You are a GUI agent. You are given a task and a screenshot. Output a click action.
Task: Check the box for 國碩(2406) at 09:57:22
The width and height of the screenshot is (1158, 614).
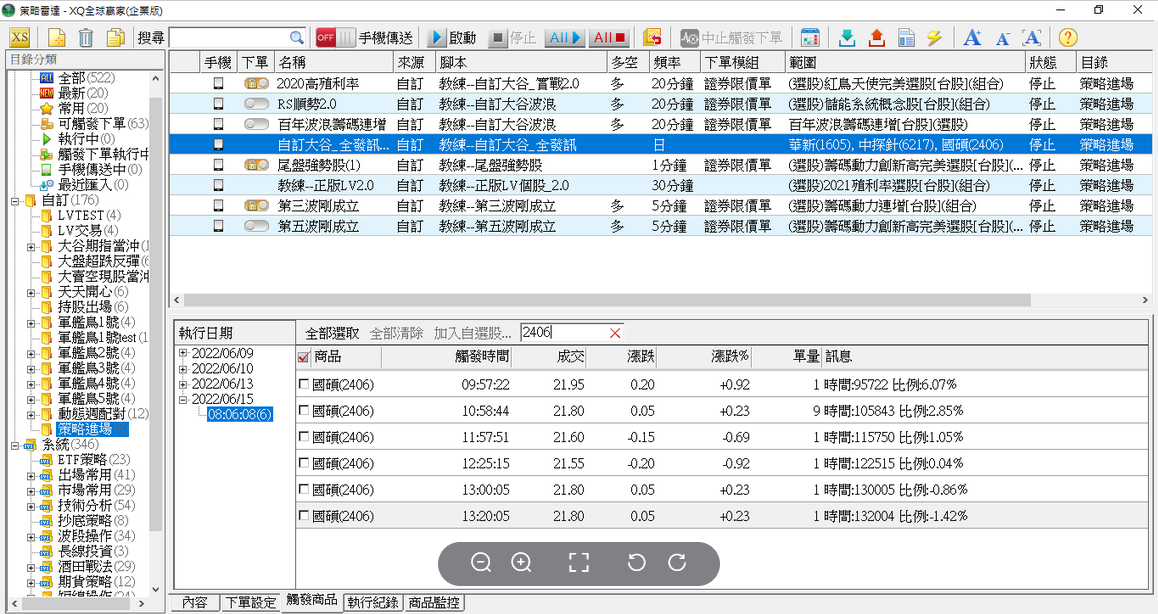coord(304,385)
